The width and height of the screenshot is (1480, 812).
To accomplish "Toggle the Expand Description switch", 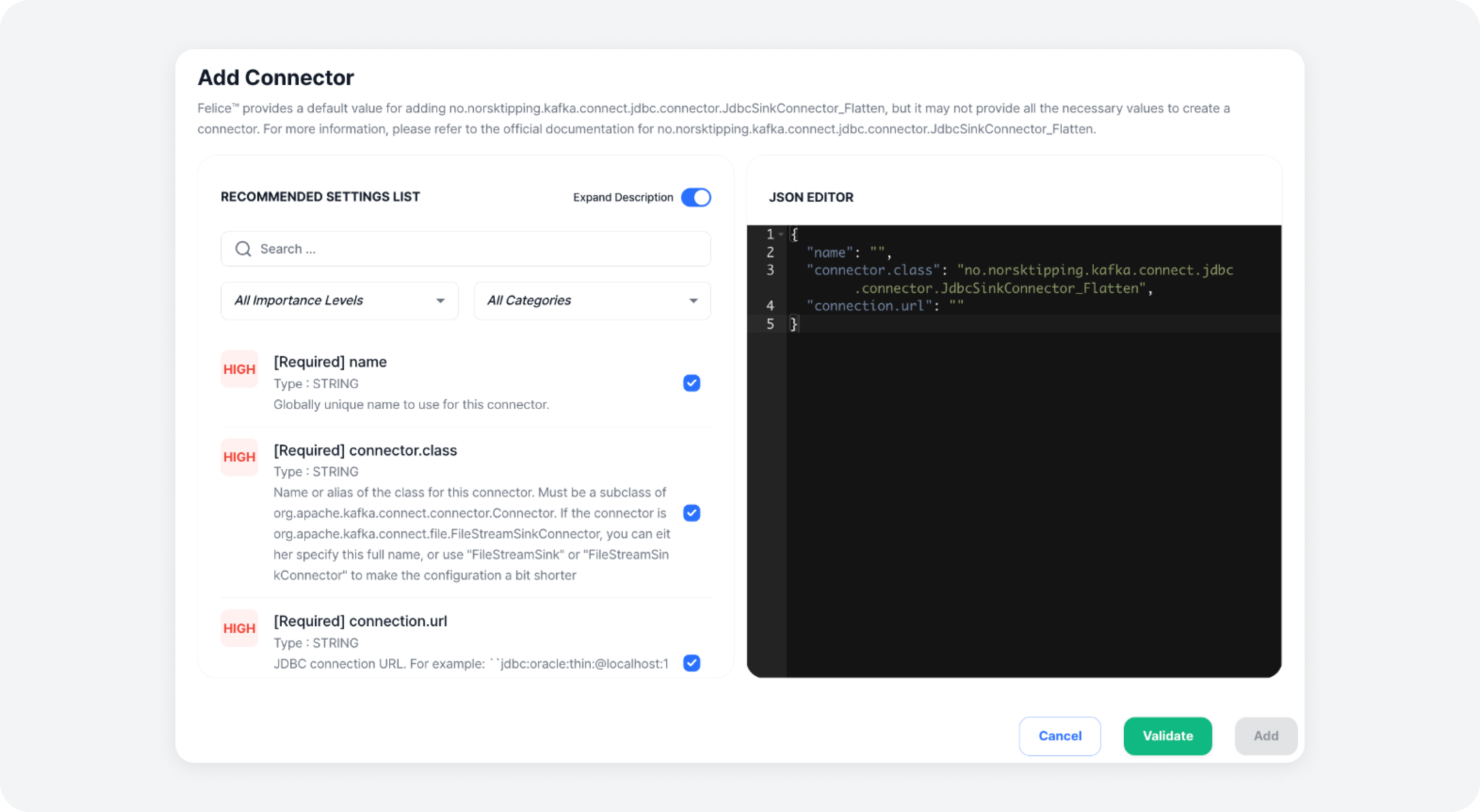I will 696,197.
